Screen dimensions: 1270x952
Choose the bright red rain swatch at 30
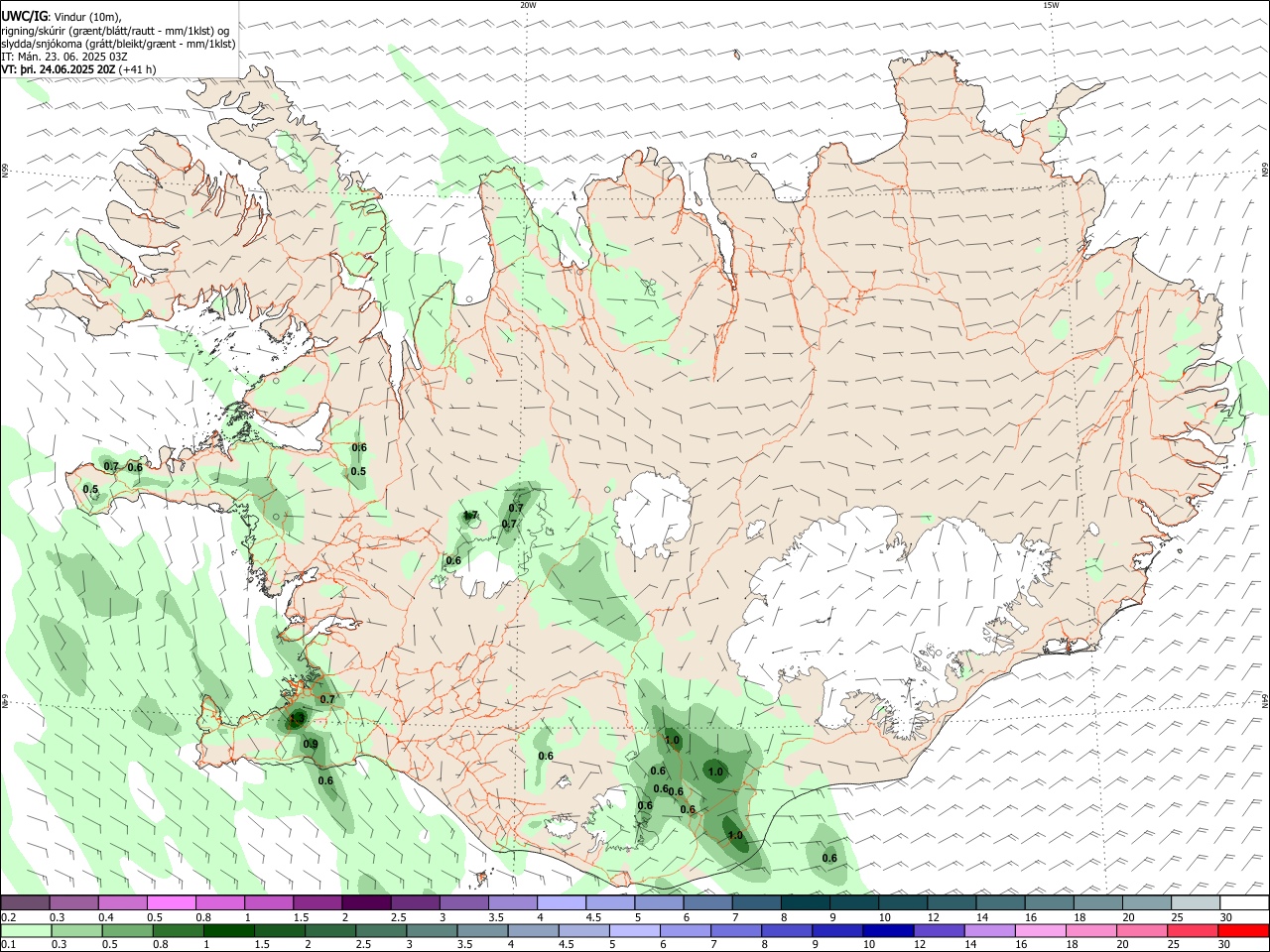tap(1243, 930)
